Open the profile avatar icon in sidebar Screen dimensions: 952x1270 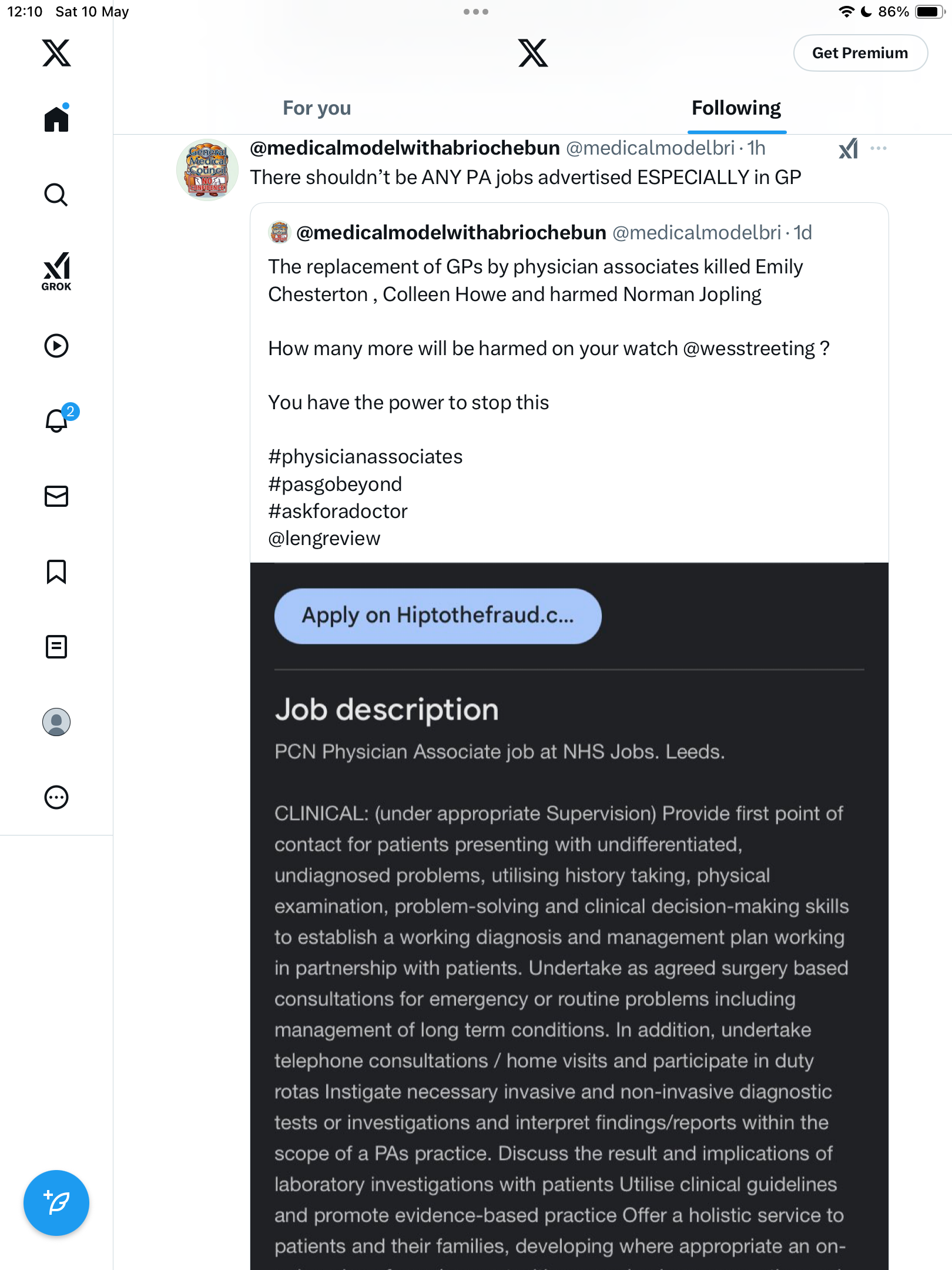click(x=56, y=722)
